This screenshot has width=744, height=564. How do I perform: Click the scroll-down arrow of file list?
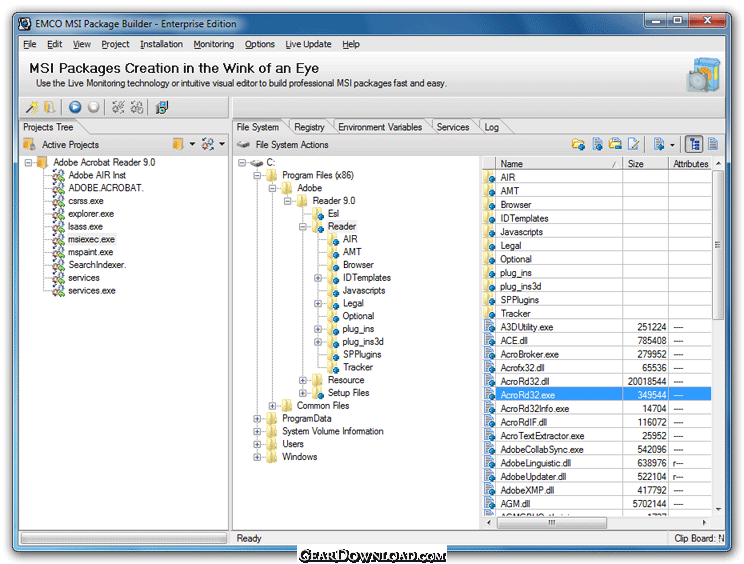pos(718,509)
